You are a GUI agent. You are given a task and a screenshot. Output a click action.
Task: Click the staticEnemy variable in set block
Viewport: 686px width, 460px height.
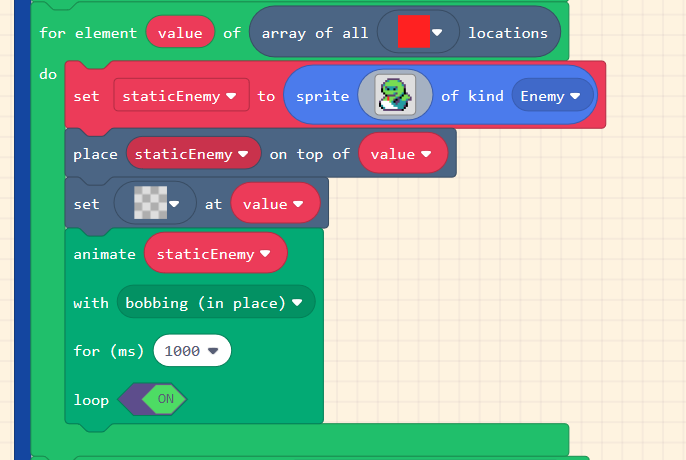pyautogui.click(x=180, y=96)
